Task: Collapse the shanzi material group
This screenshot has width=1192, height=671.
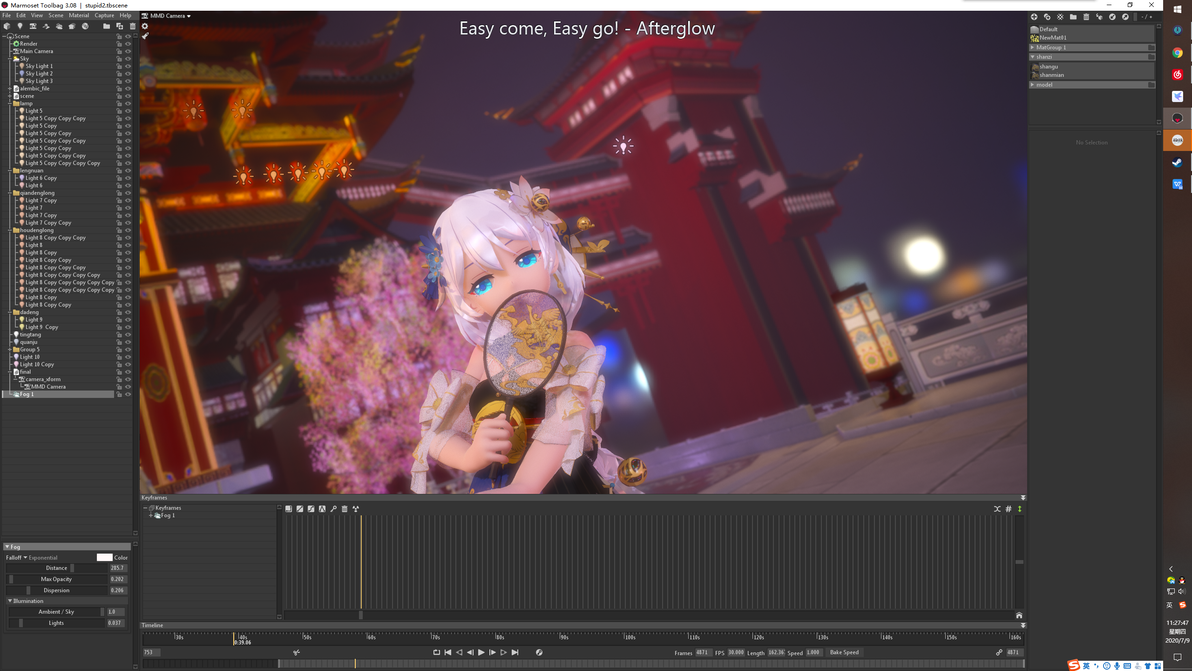Action: 1032,56
